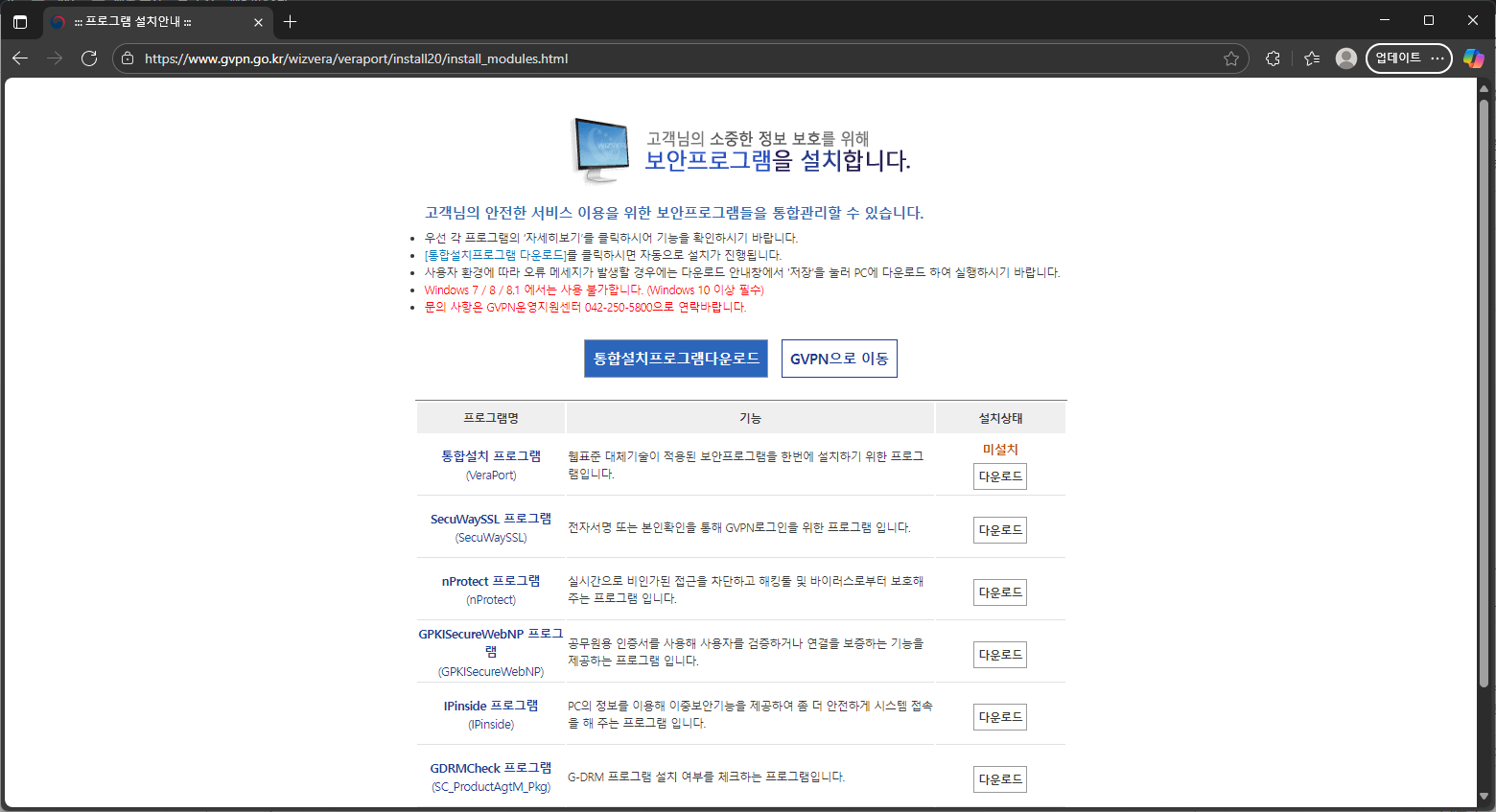Bookmark this page with star icon
The height and width of the screenshot is (812, 1496).
(x=1231, y=58)
